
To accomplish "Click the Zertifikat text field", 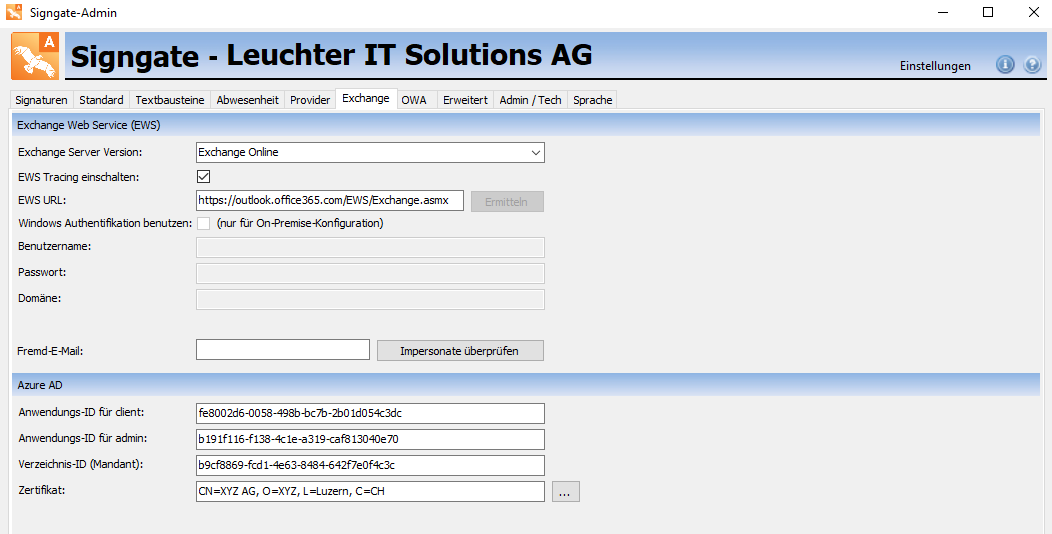I will tap(370, 491).
